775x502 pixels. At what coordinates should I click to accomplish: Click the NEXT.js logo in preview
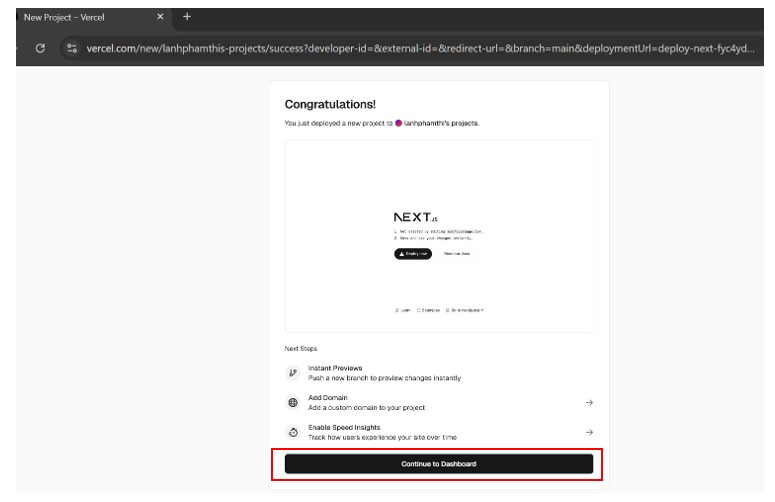tap(415, 217)
